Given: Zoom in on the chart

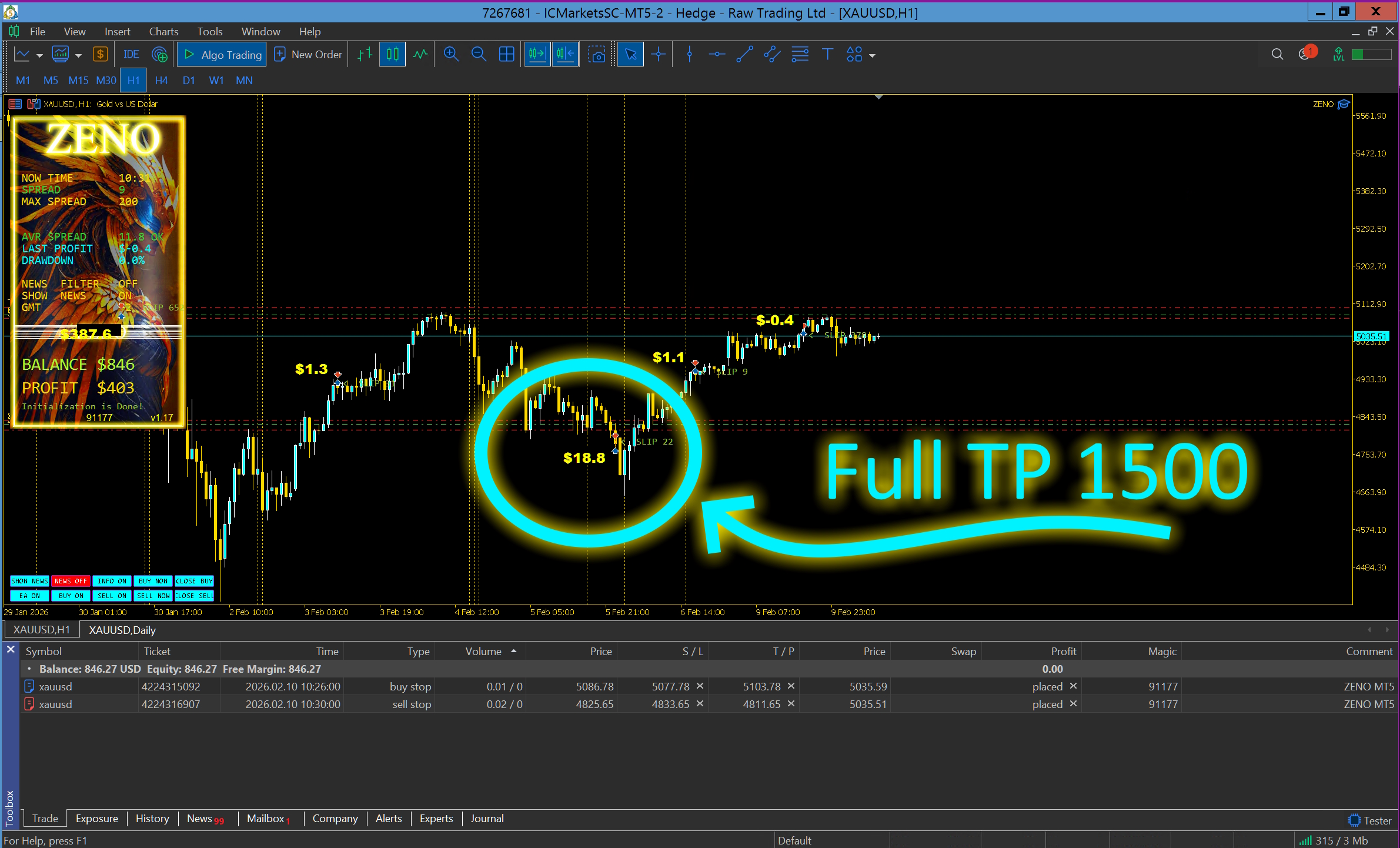Looking at the screenshot, I should pyautogui.click(x=451, y=55).
